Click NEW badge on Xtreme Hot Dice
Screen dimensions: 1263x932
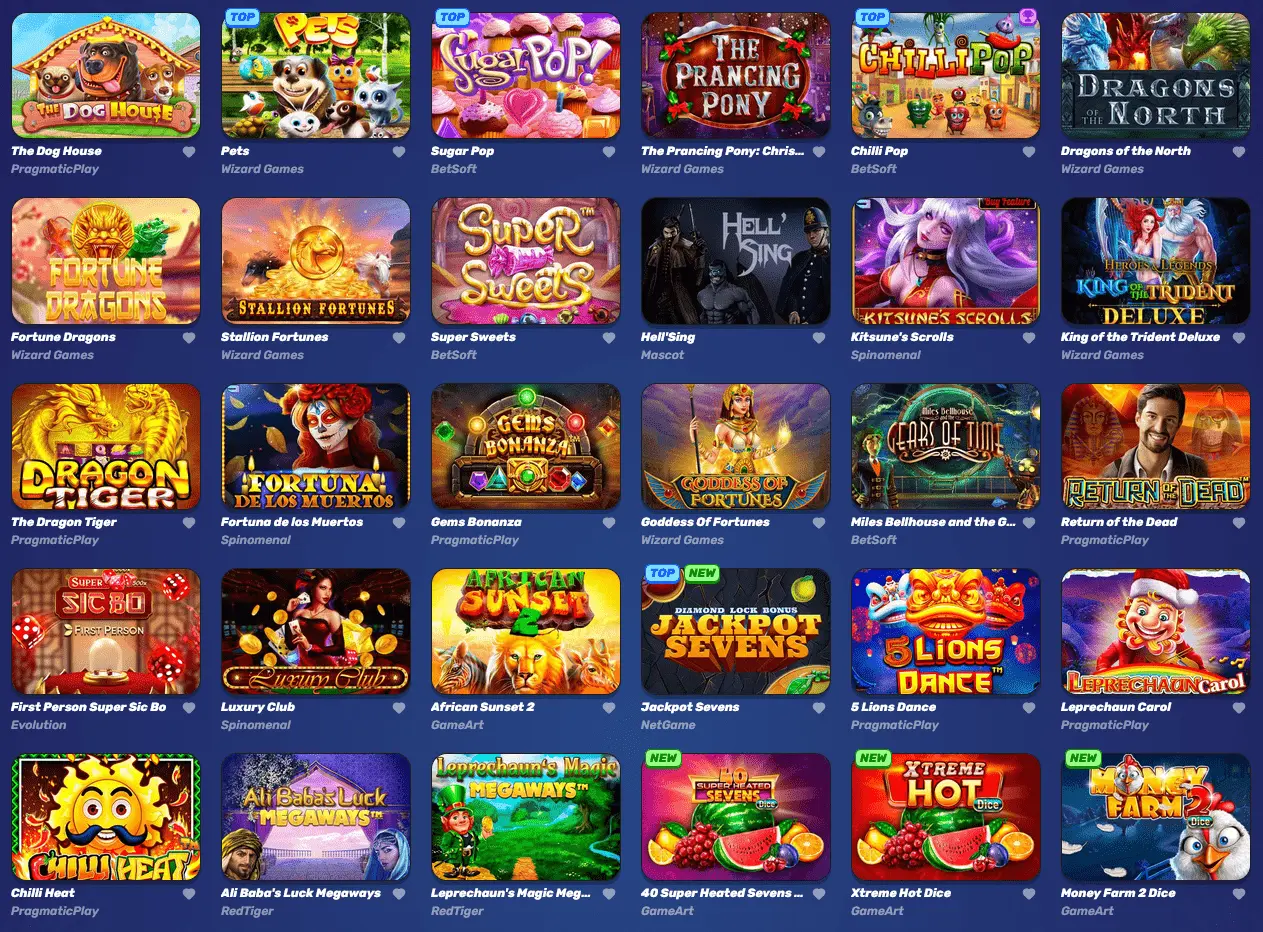click(x=873, y=758)
